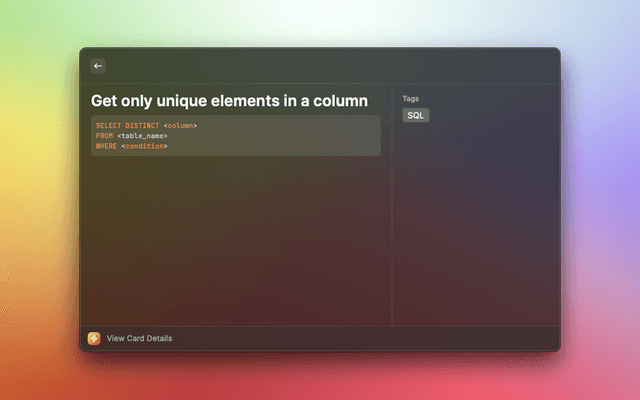Click the word 'column' in the title
The width and height of the screenshot is (640, 400).
339,101
